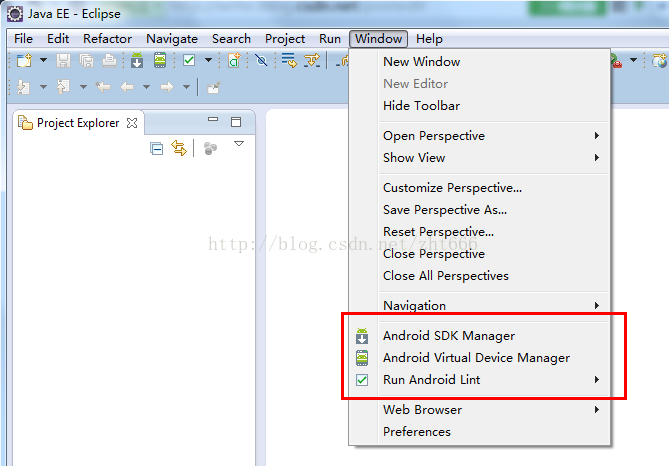Click the Next Annotation toolbar icon

[23, 87]
